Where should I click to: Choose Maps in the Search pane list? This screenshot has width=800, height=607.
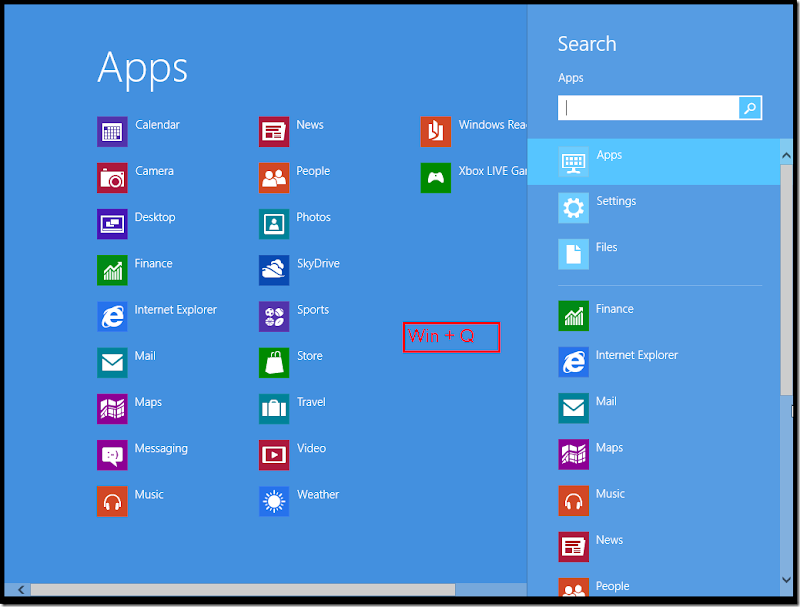coord(654,454)
